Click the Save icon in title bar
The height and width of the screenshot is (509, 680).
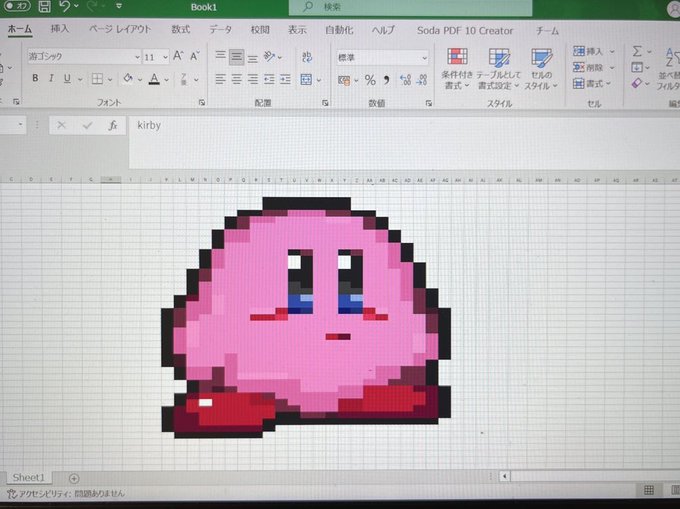[44, 6]
